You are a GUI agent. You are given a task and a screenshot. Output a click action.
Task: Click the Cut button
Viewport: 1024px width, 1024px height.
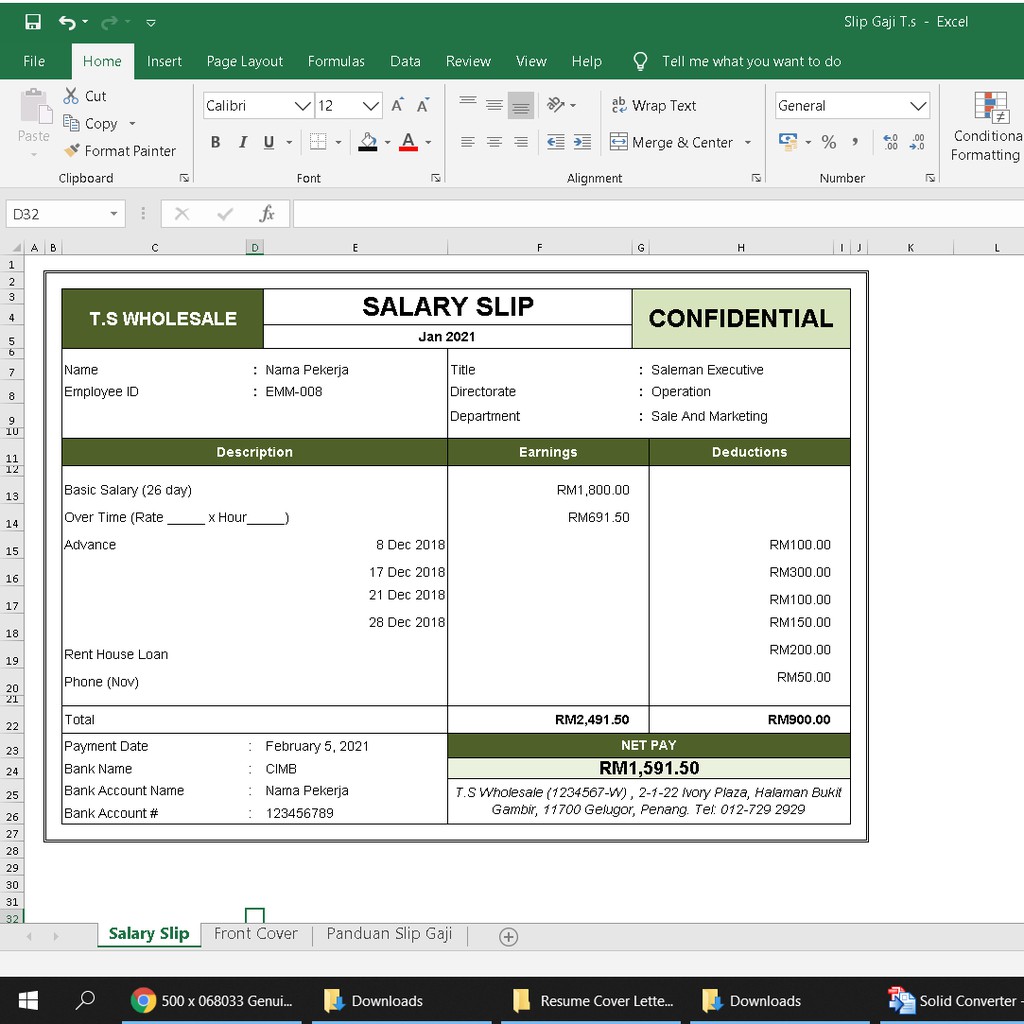click(x=85, y=96)
